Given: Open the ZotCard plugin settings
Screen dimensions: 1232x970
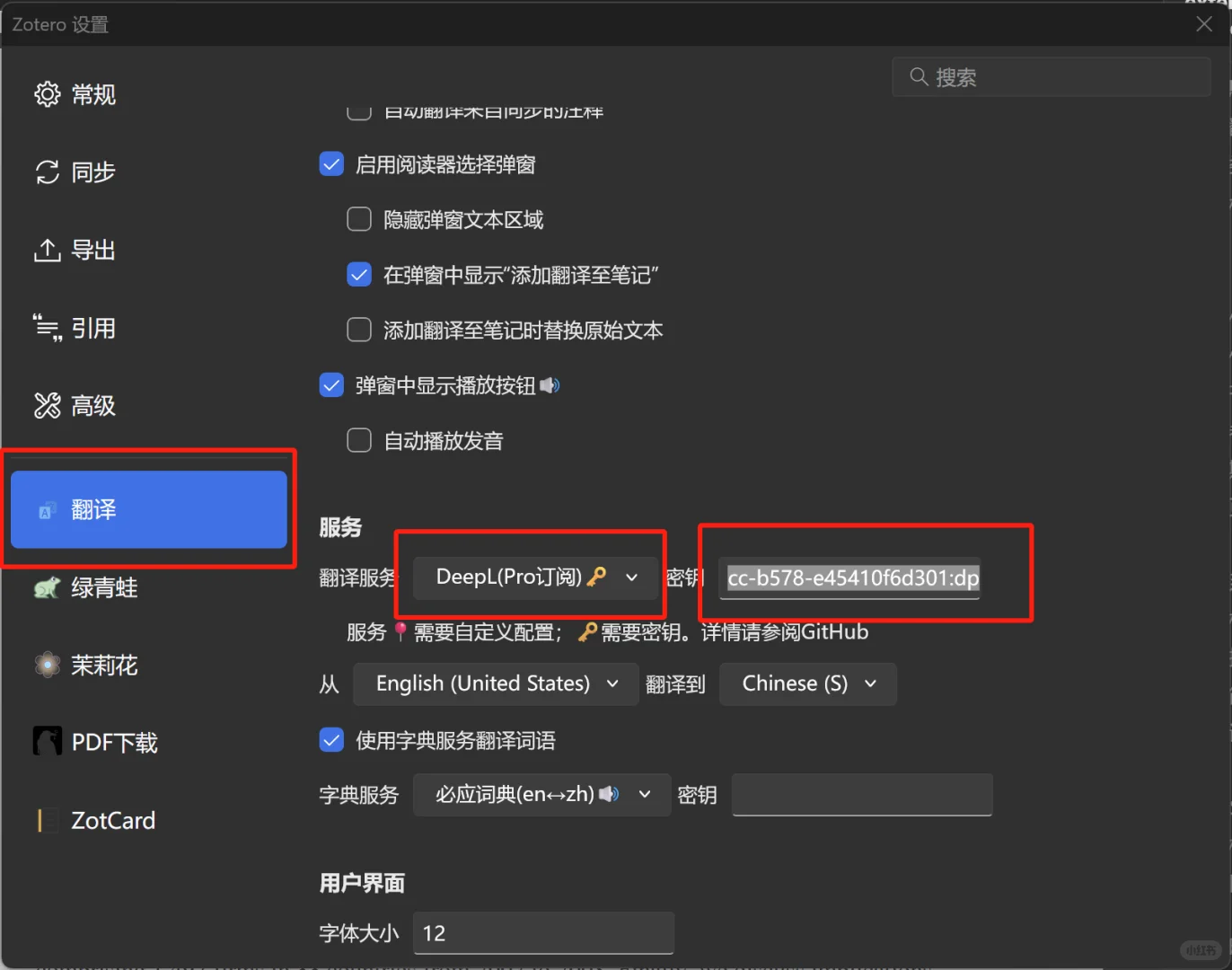Looking at the screenshot, I should point(111,819).
